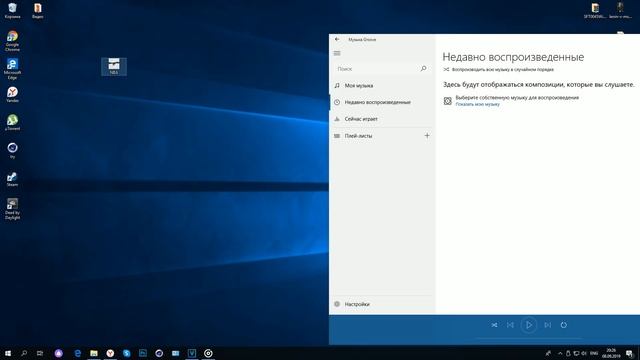Focus the Поиск search field
Image resolution: width=640 pixels, height=360 pixels.
pyautogui.click(x=381, y=69)
